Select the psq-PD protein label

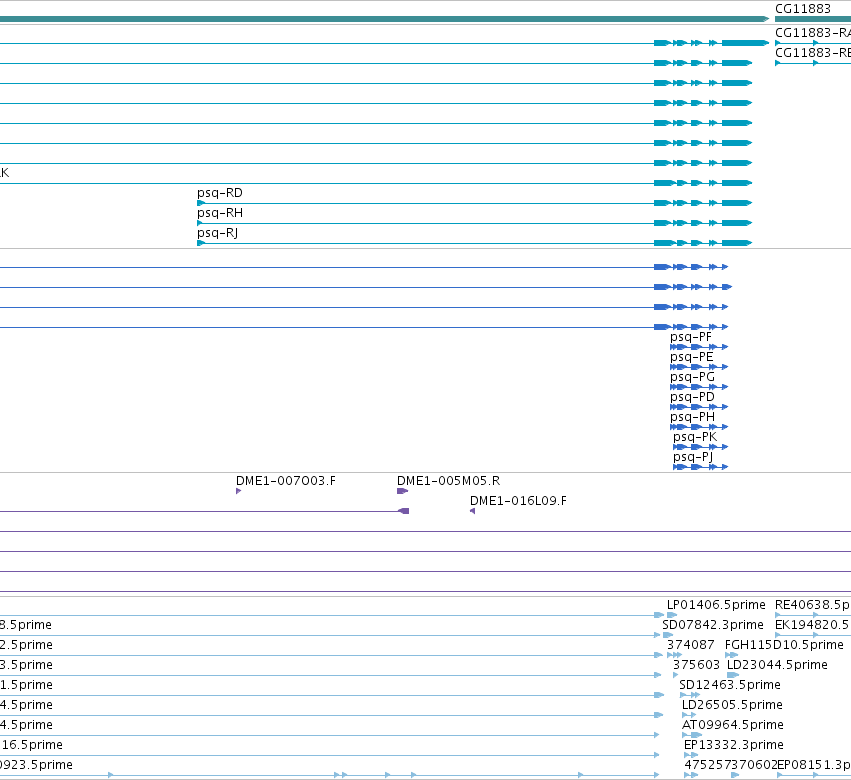click(x=693, y=397)
